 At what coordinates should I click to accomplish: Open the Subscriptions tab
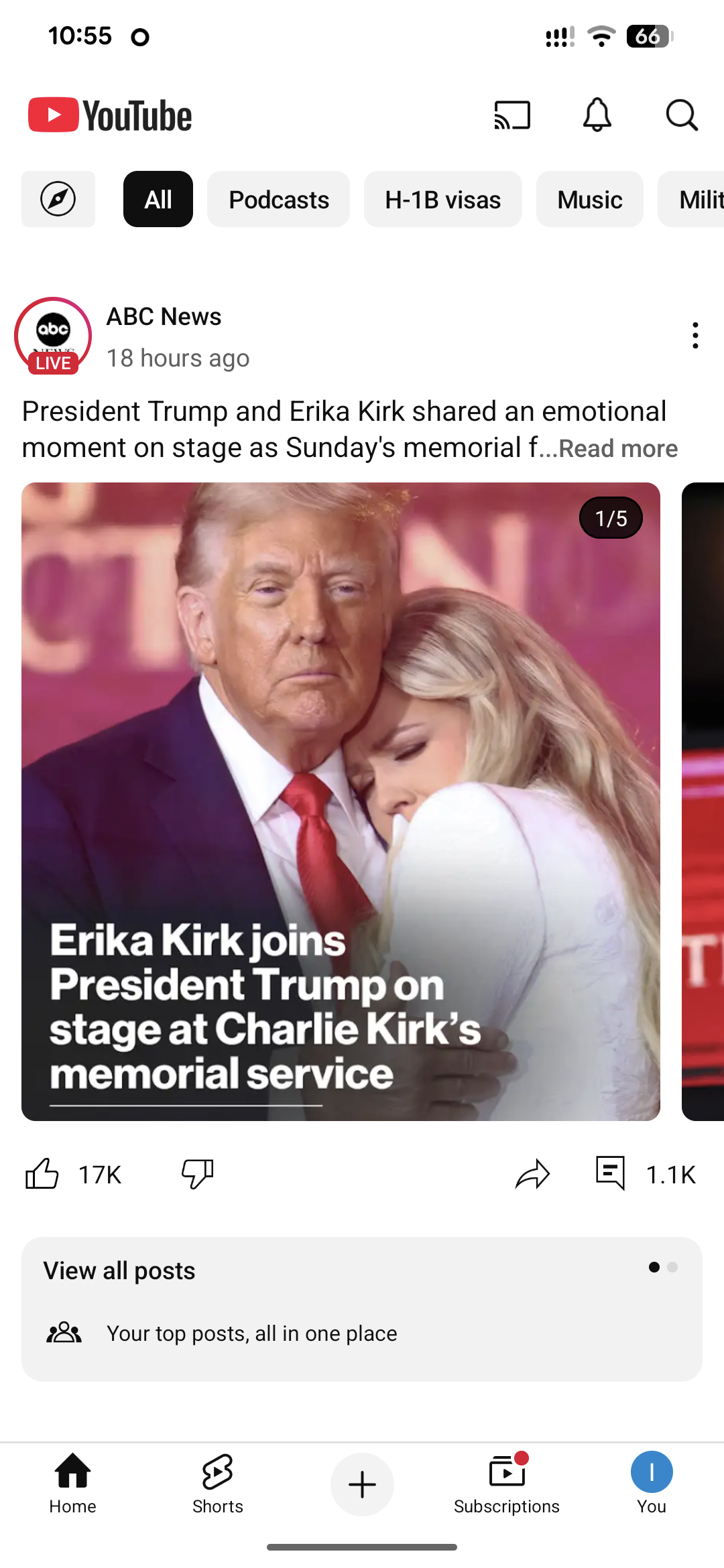pos(507,1484)
